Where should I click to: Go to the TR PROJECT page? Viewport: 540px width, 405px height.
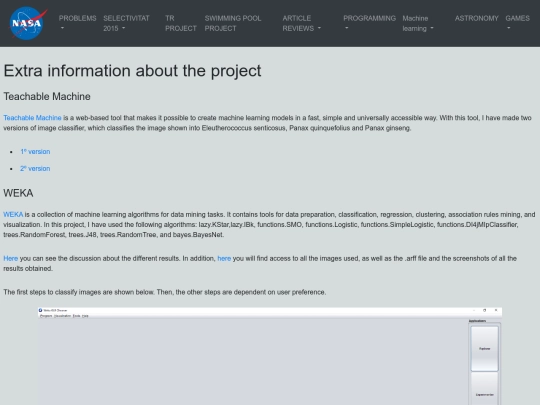point(180,23)
